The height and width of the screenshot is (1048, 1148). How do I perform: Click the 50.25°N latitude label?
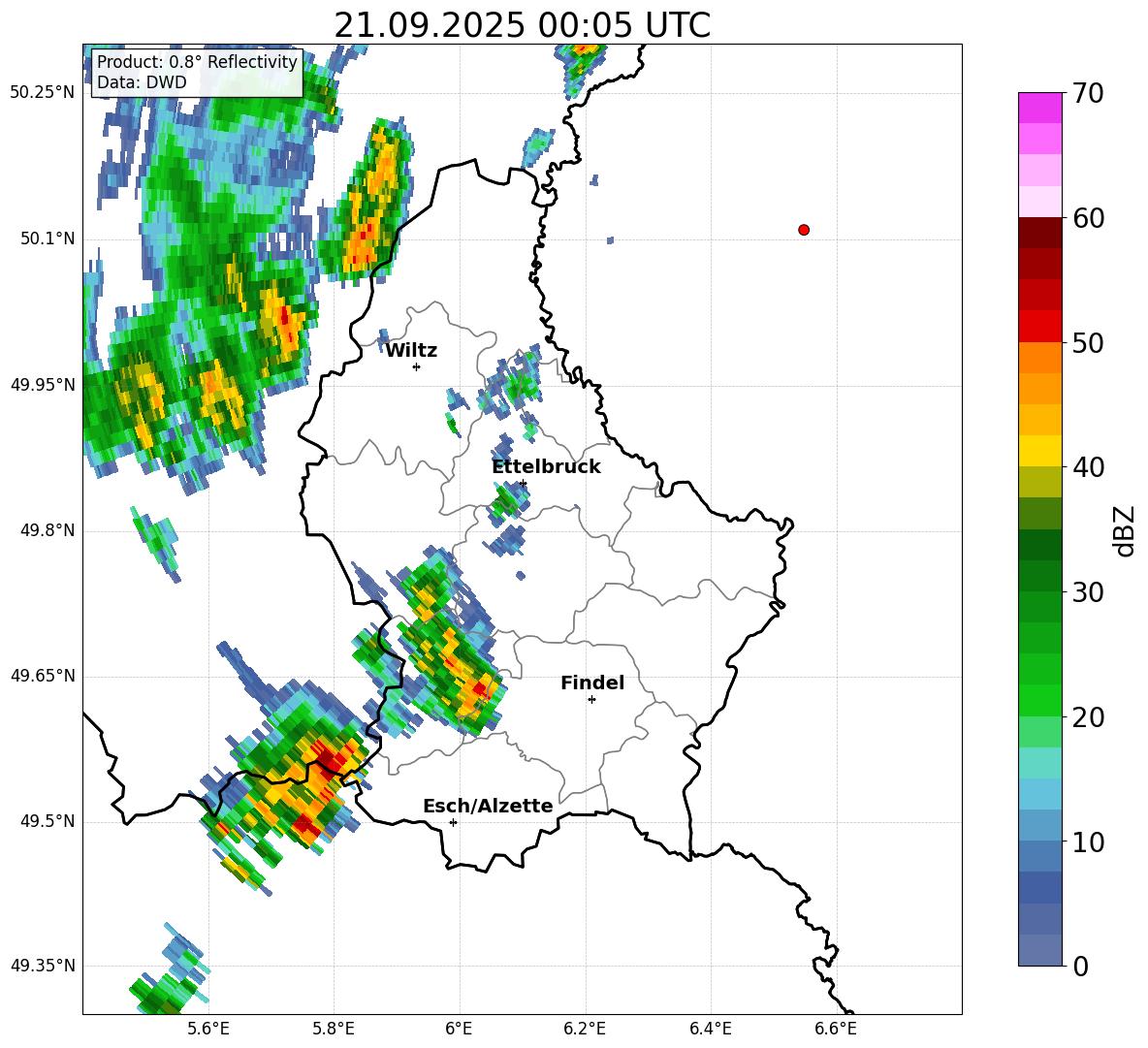[x=43, y=93]
